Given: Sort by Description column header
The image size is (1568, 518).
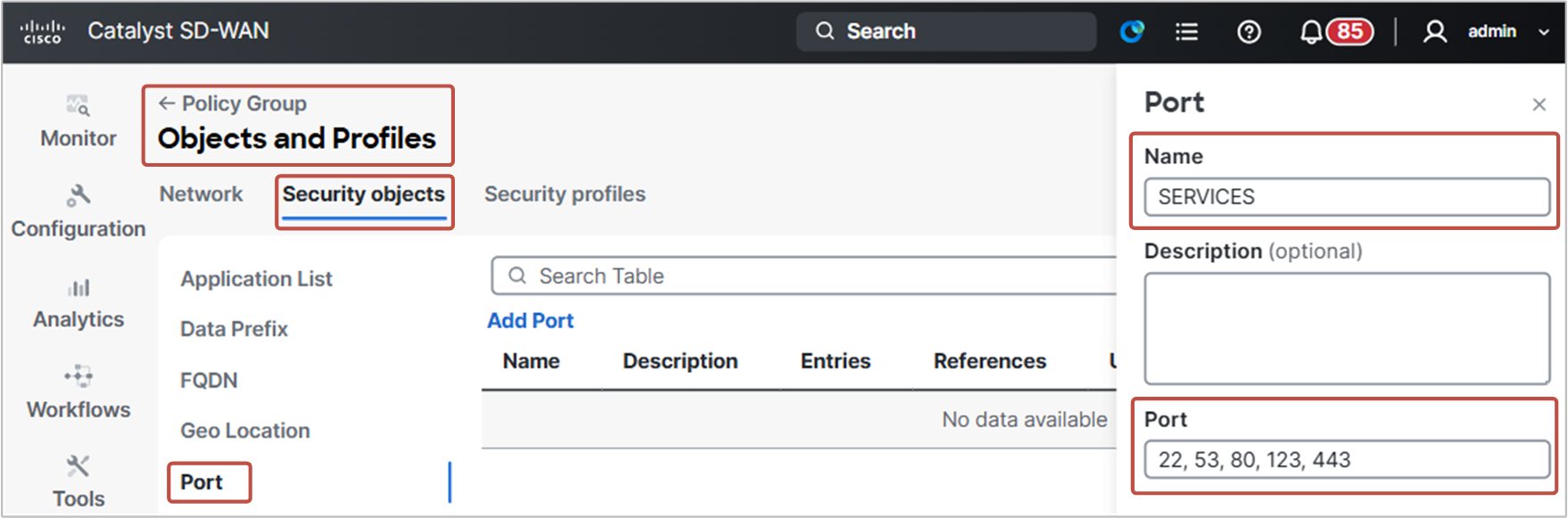Looking at the screenshot, I should point(681,361).
